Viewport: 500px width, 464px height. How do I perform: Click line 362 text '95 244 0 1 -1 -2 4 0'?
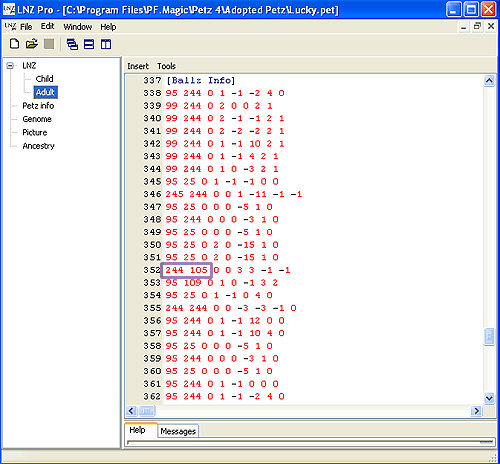pyautogui.click(x=225, y=396)
